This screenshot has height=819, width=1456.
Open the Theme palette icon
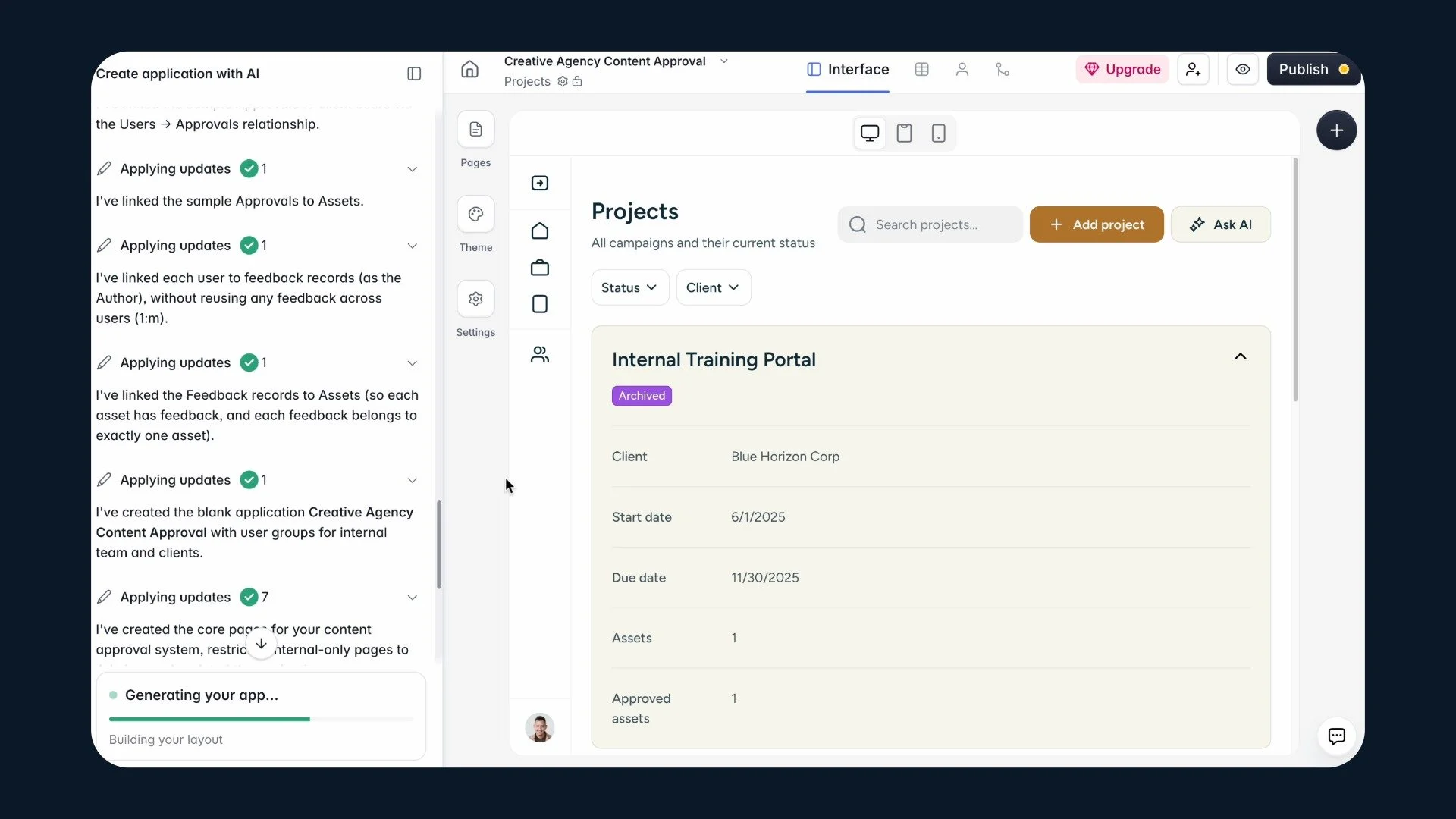click(x=475, y=215)
